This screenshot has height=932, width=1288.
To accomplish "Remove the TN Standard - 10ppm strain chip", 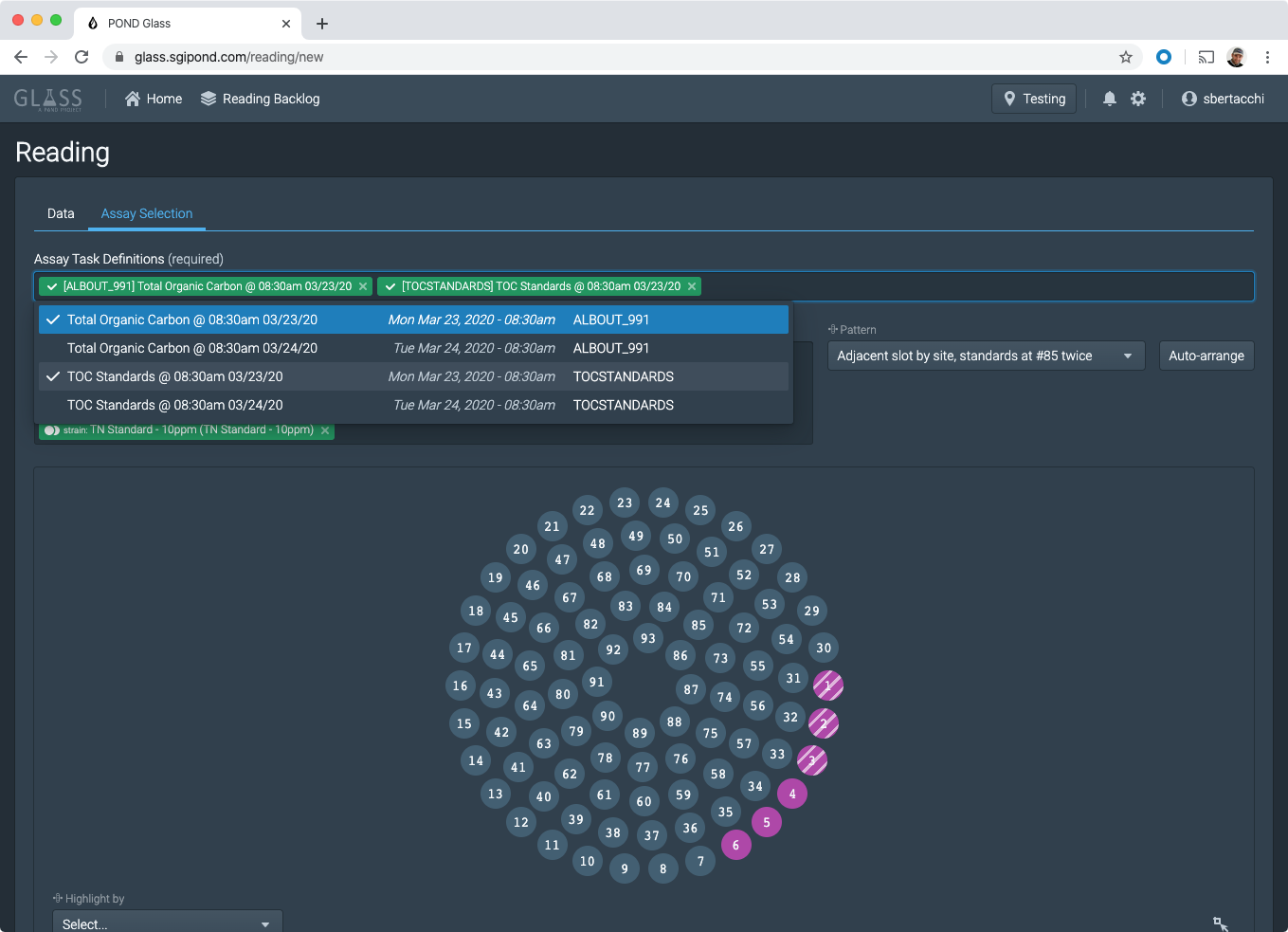I will [324, 429].
